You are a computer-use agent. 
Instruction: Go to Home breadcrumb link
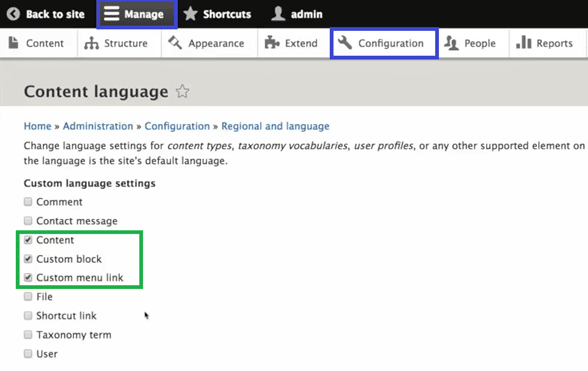[x=38, y=126]
